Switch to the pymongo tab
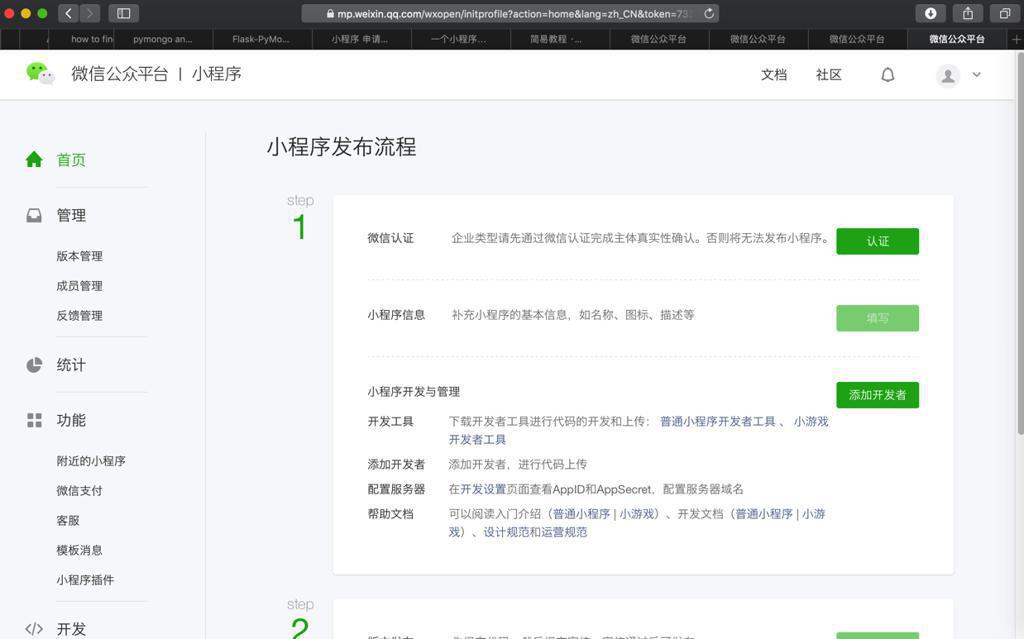The height and width of the screenshot is (639, 1024). point(163,39)
